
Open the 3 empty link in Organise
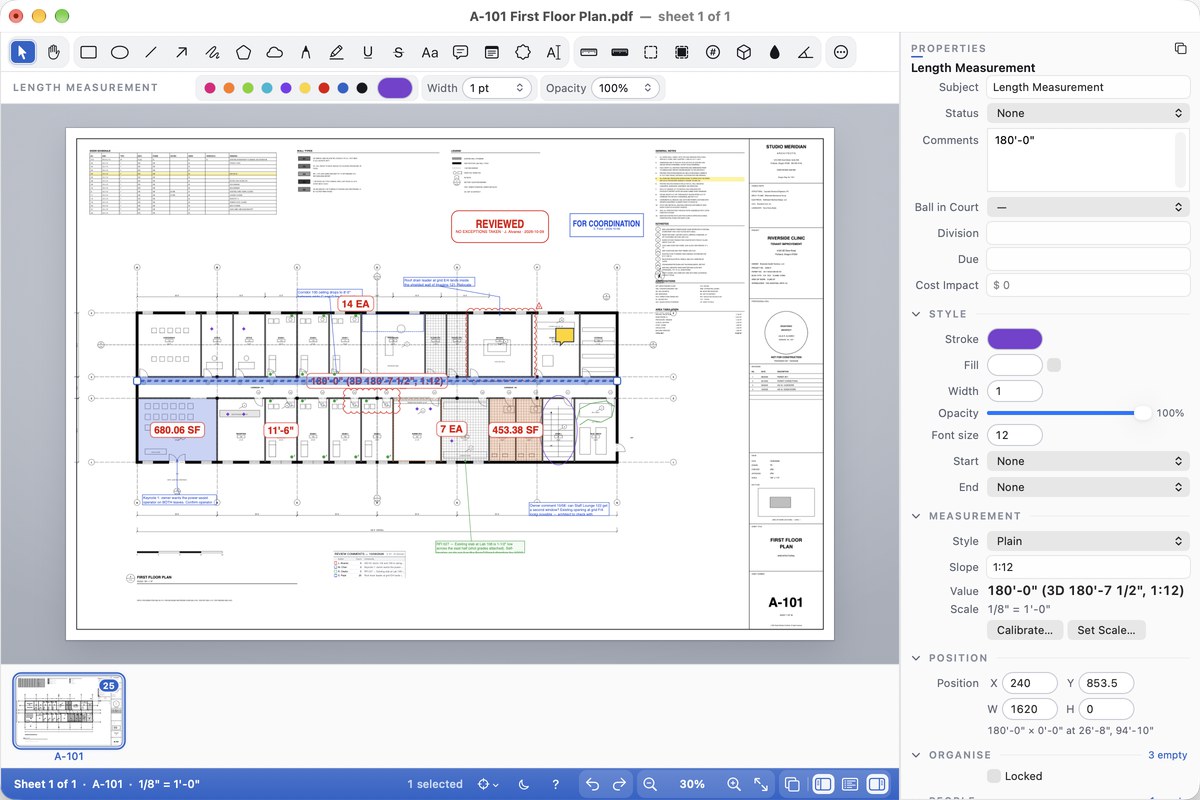tap(1167, 755)
